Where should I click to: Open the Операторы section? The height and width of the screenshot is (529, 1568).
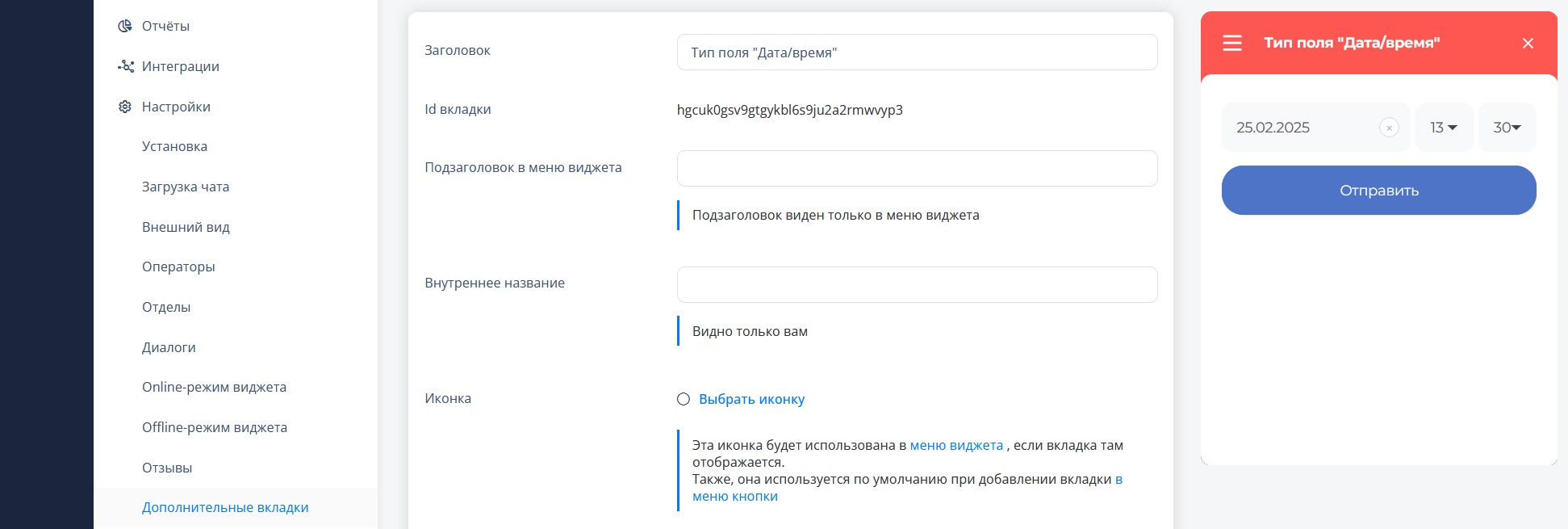178,267
